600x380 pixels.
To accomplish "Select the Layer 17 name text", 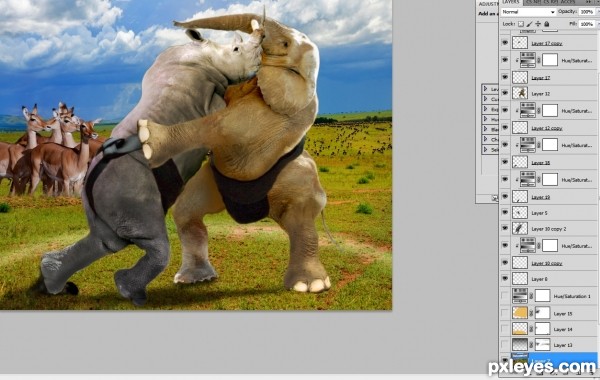I will point(541,78).
